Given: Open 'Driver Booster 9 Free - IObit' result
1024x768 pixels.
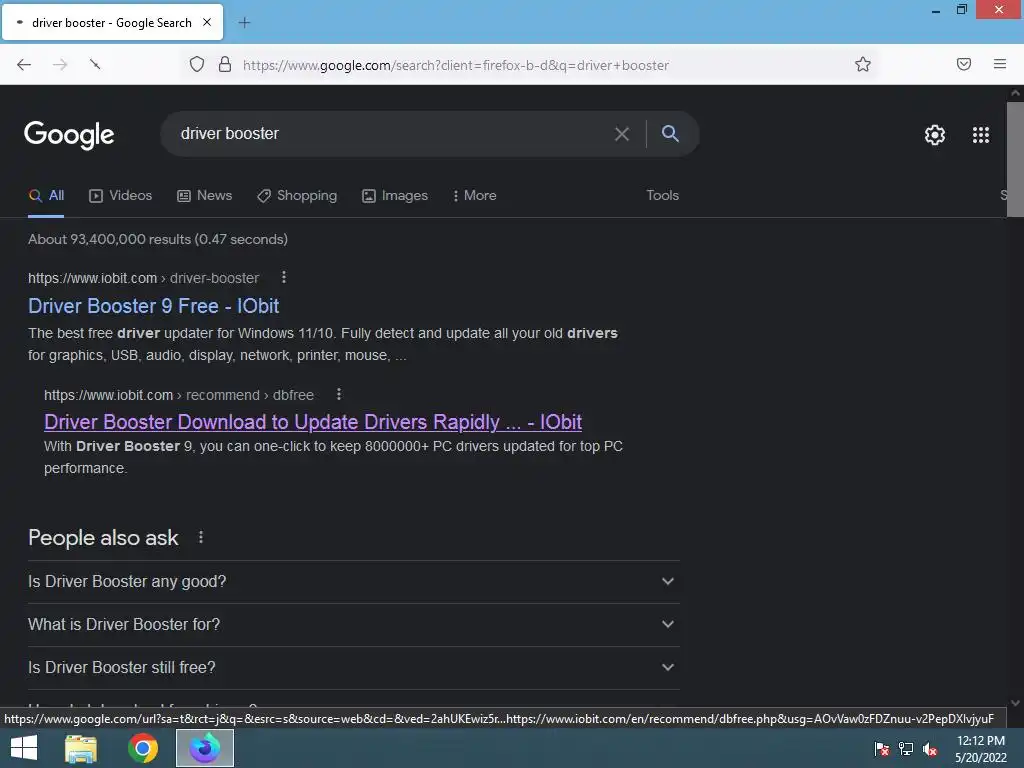Looking at the screenshot, I should (x=153, y=306).
